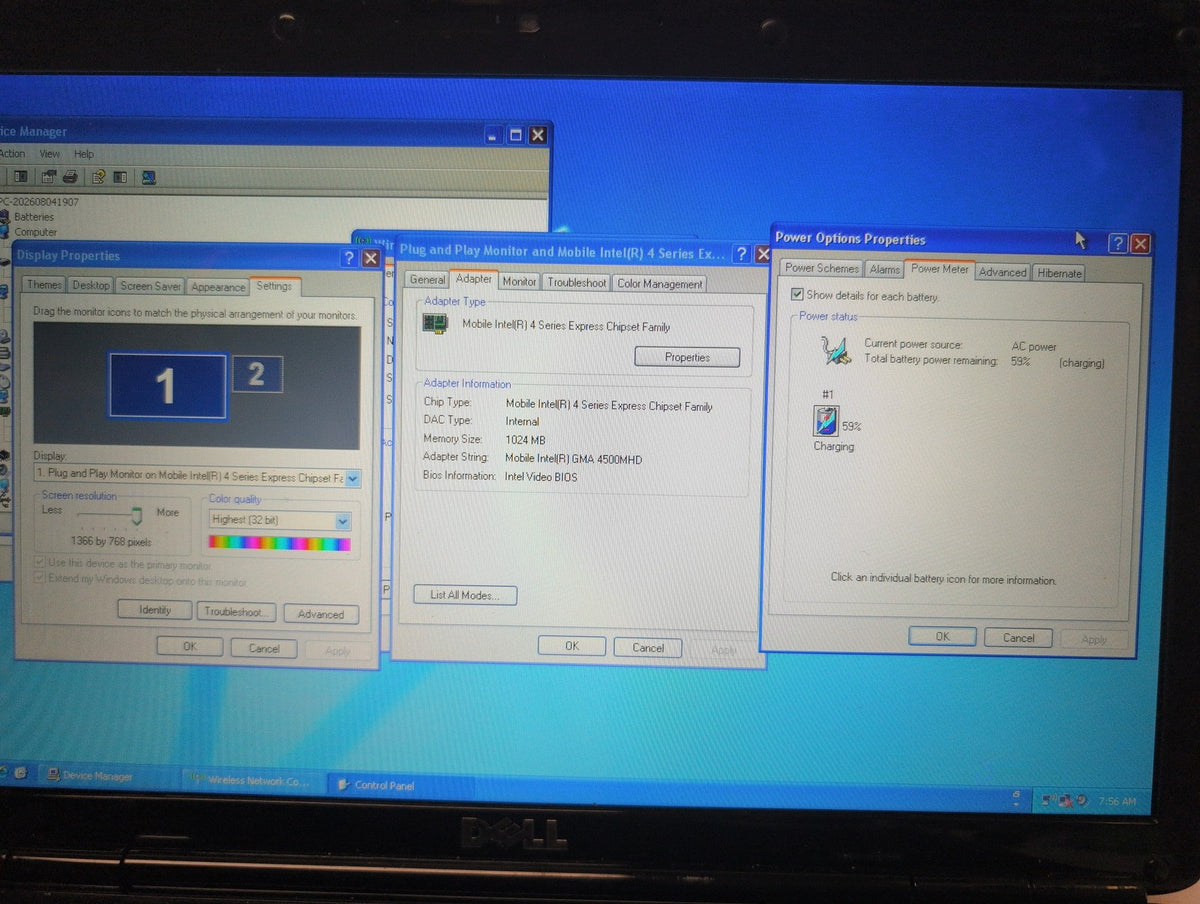
Task: Click the Identify button in Display Properties
Action: pos(155,610)
